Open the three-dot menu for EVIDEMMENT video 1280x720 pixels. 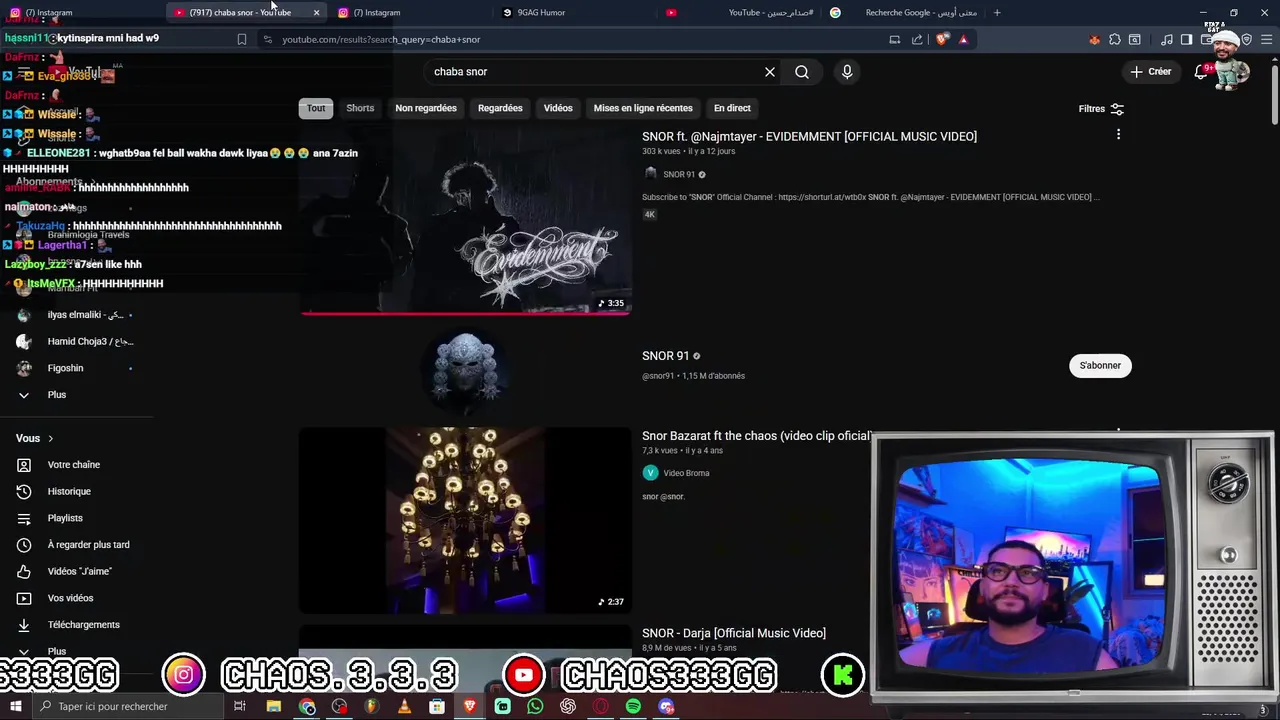[1118, 134]
